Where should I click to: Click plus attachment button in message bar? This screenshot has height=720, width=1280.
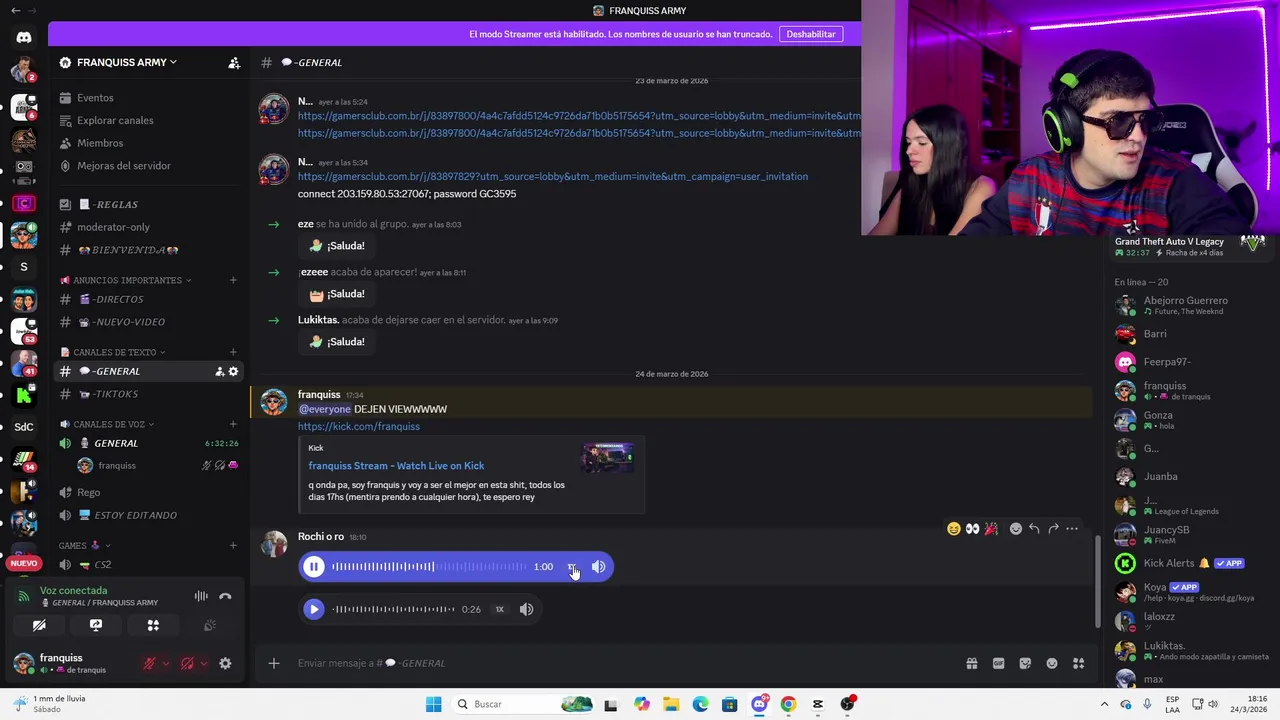click(x=273, y=663)
